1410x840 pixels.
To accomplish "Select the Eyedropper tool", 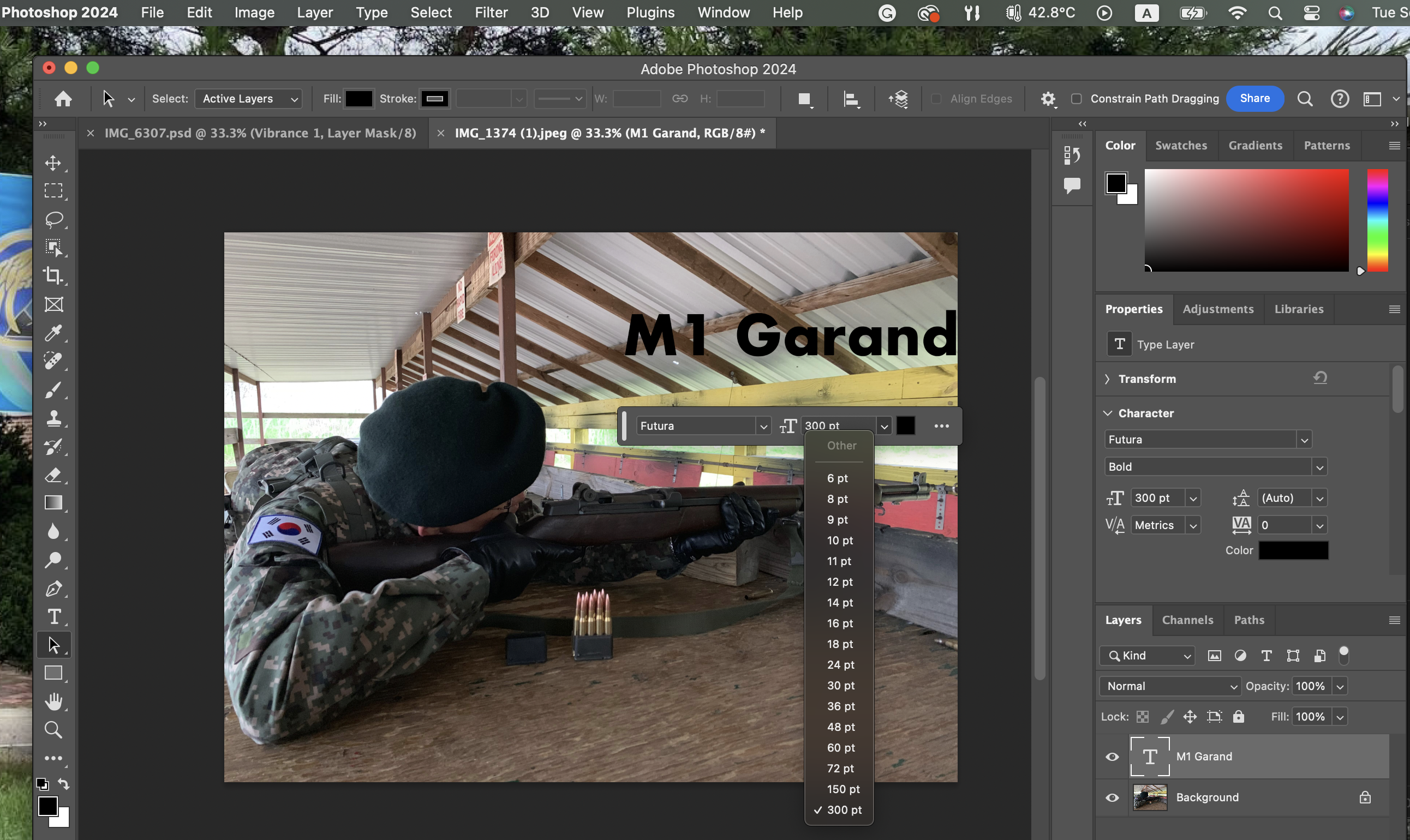I will click(x=54, y=333).
